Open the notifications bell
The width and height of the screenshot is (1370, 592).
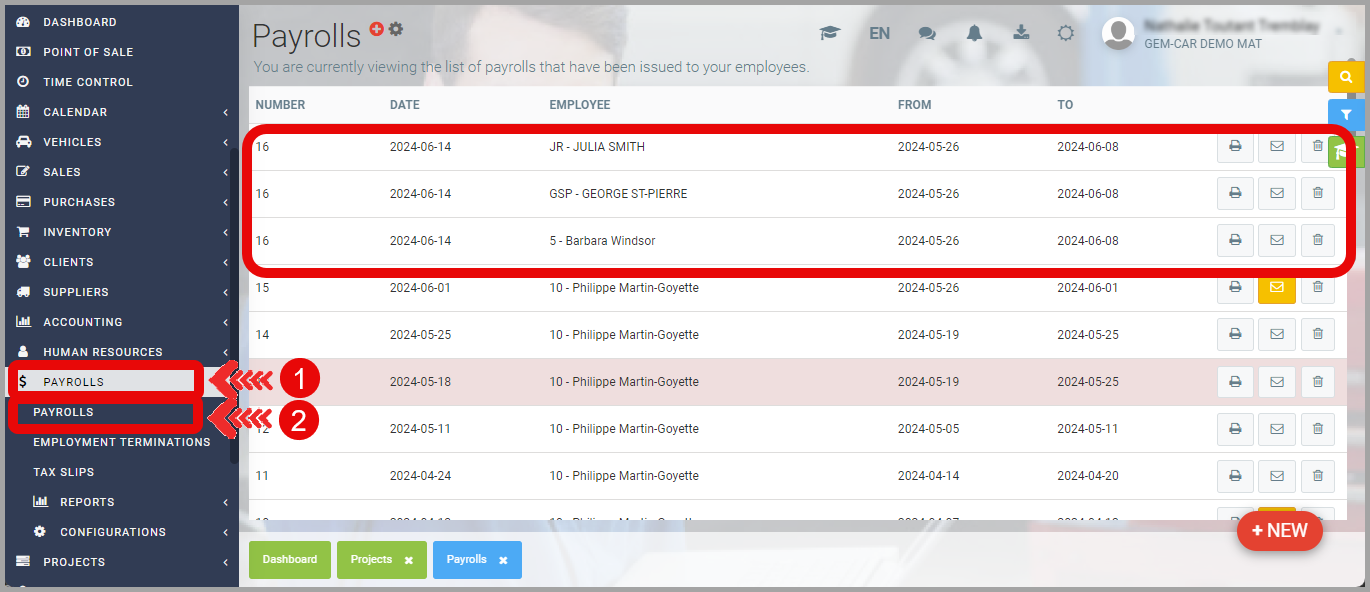point(974,33)
